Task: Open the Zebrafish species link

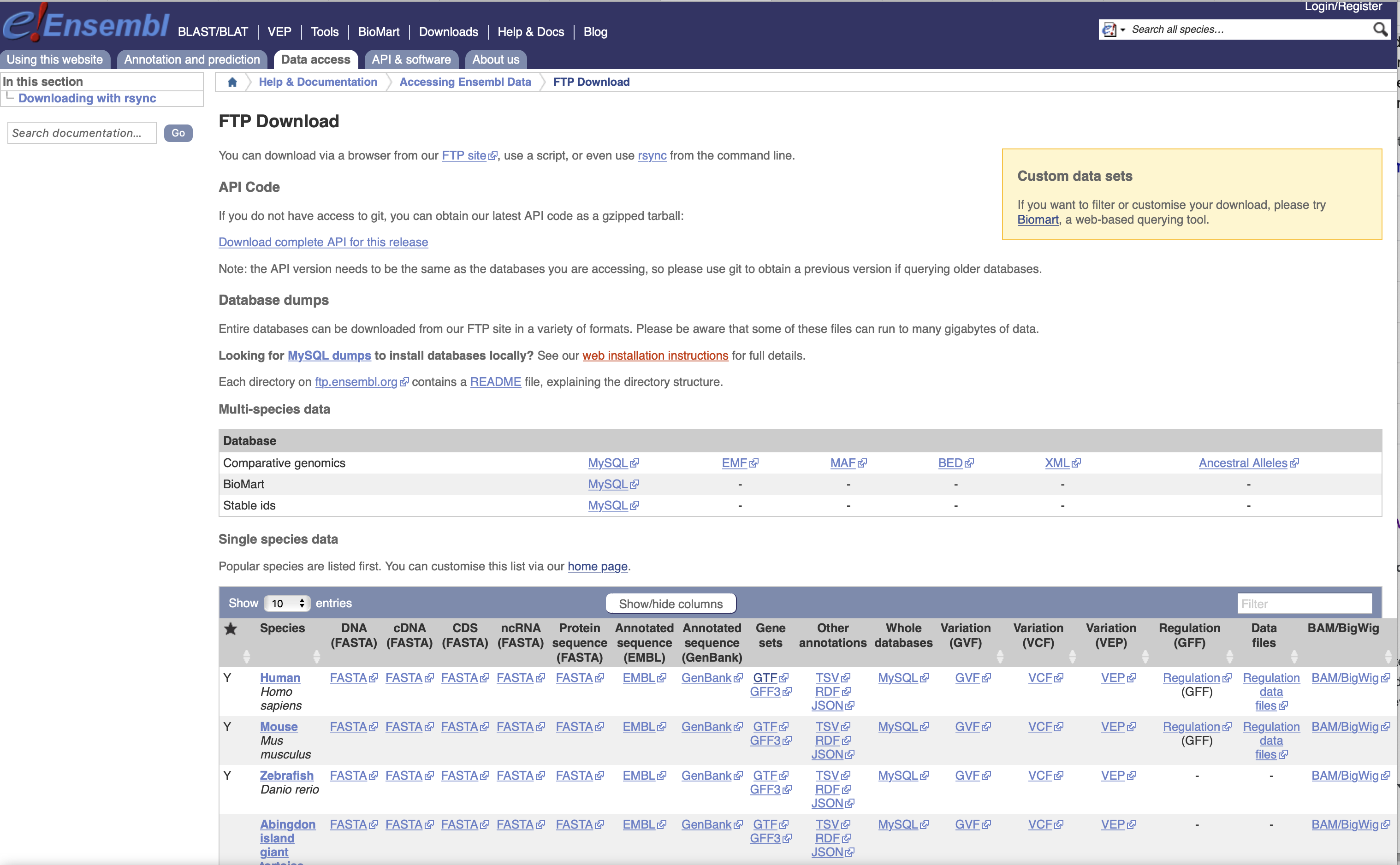Action: (287, 775)
